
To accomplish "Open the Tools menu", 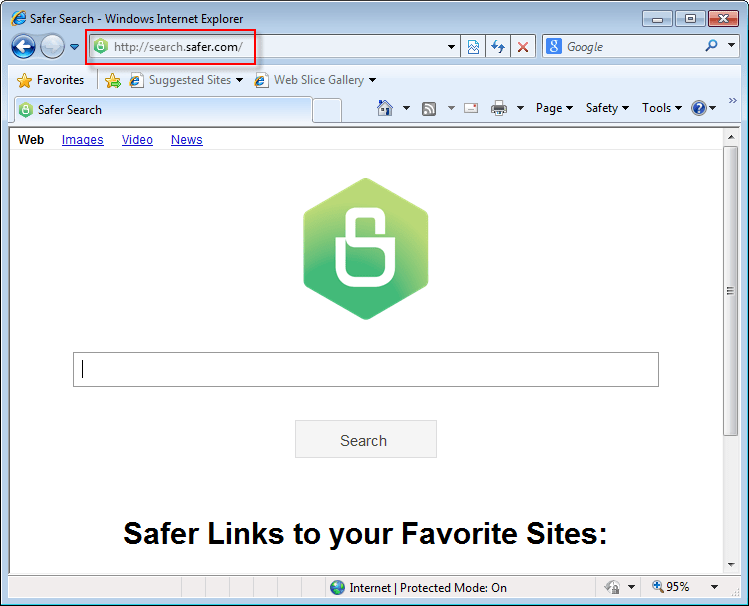I will coord(662,108).
